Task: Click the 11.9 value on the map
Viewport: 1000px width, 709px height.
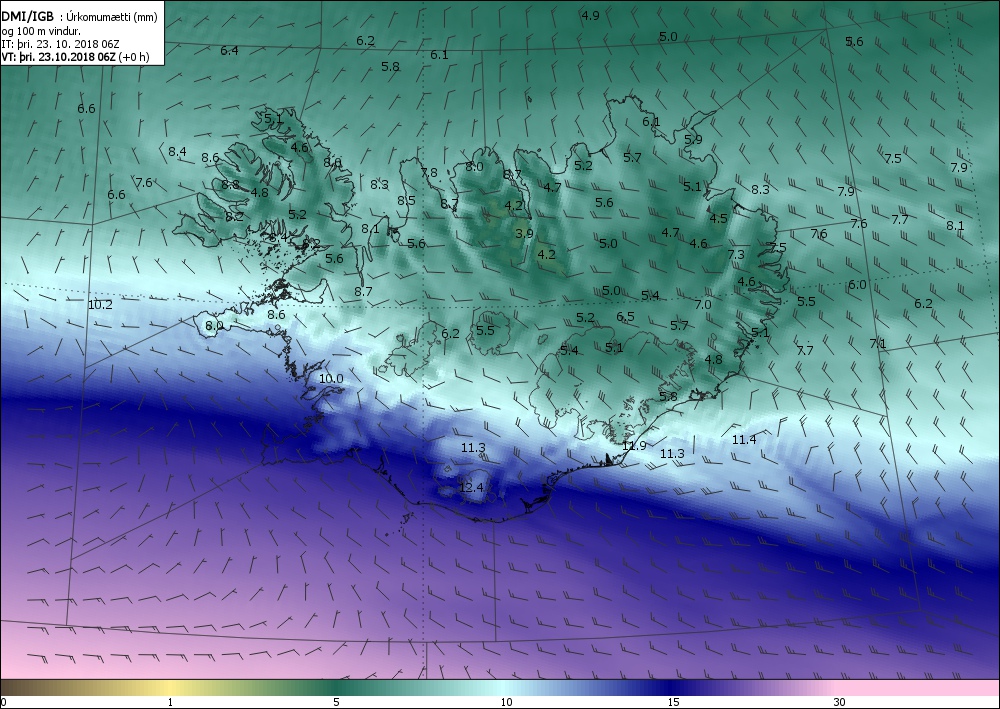Action: pyautogui.click(x=635, y=446)
